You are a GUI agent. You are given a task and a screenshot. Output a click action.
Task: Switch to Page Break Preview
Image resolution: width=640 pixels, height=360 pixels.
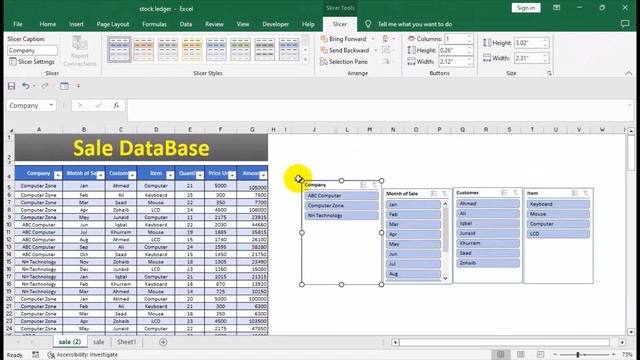pyautogui.click(x=540, y=354)
